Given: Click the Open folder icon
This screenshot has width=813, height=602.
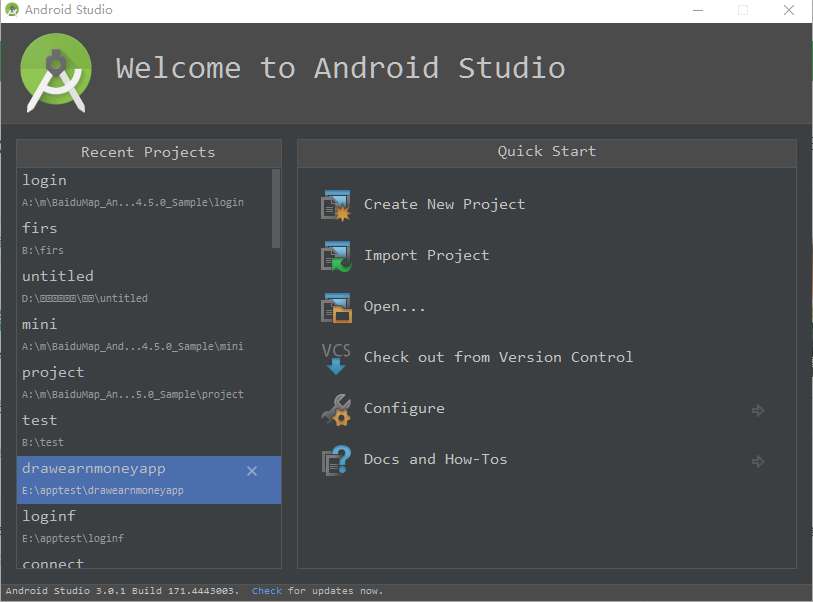Looking at the screenshot, I should pyautogui.click(x=336, y=307).
